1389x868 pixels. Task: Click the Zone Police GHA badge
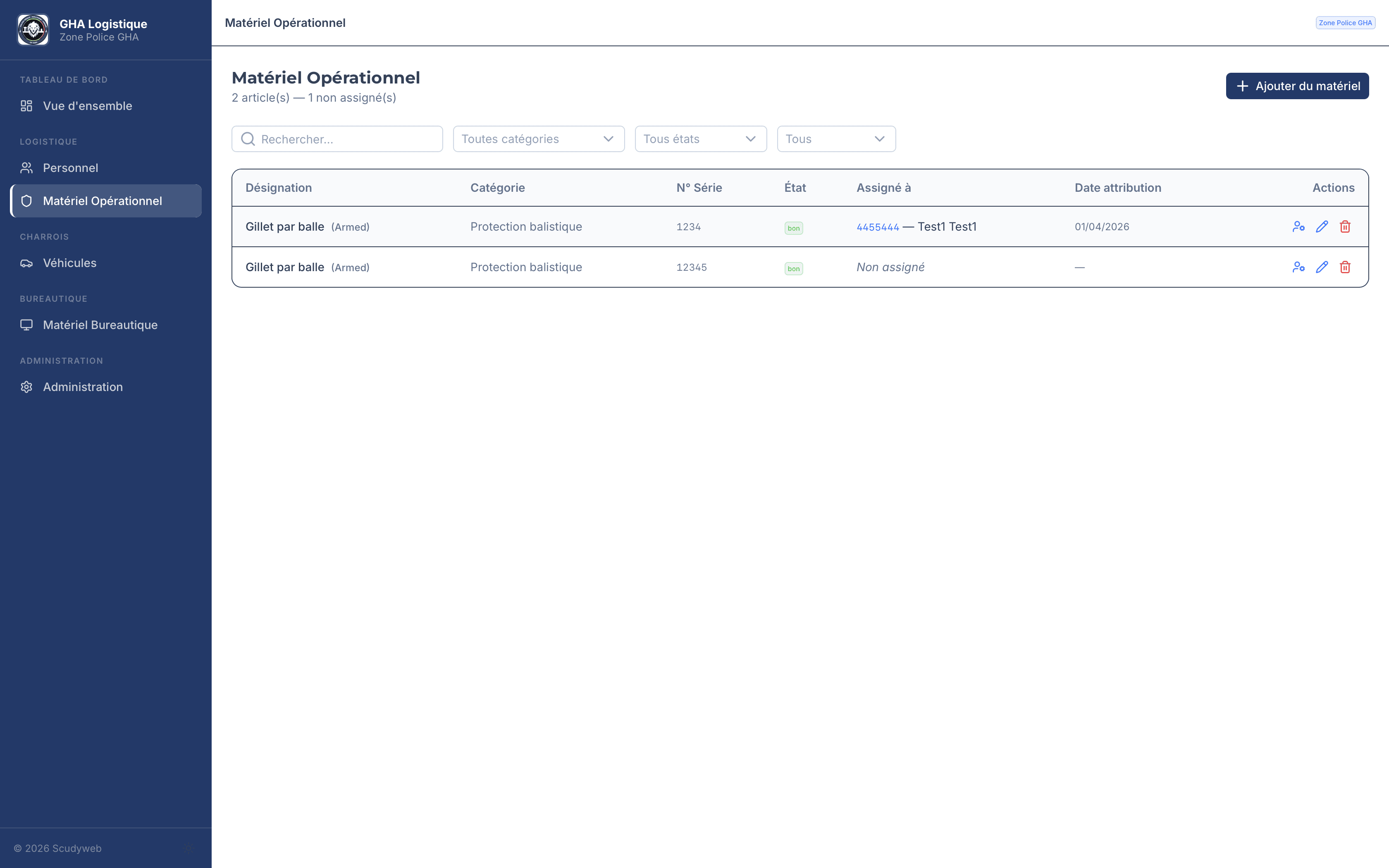(1345, 23)
